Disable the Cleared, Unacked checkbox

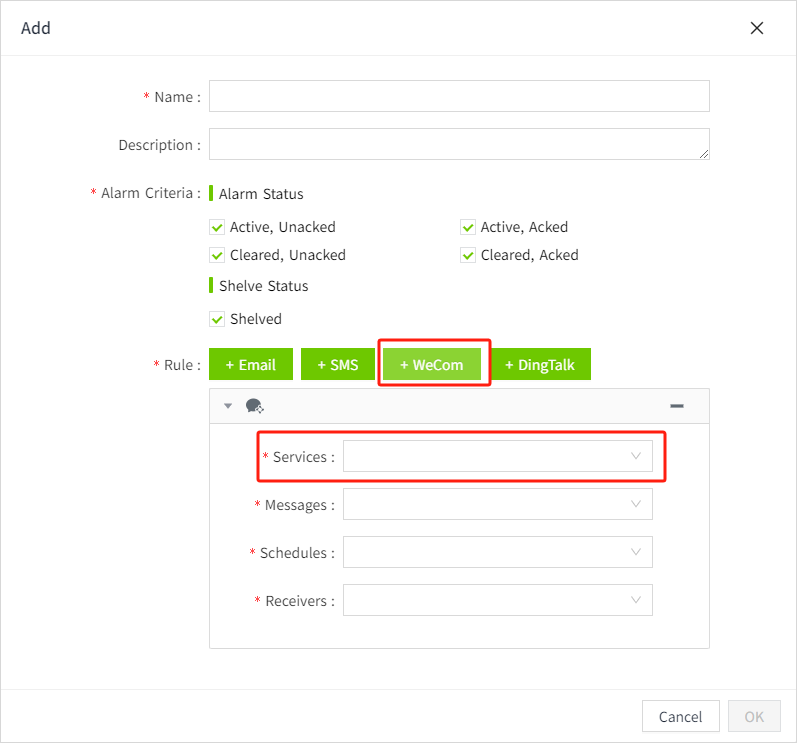[x=217, y=255]
